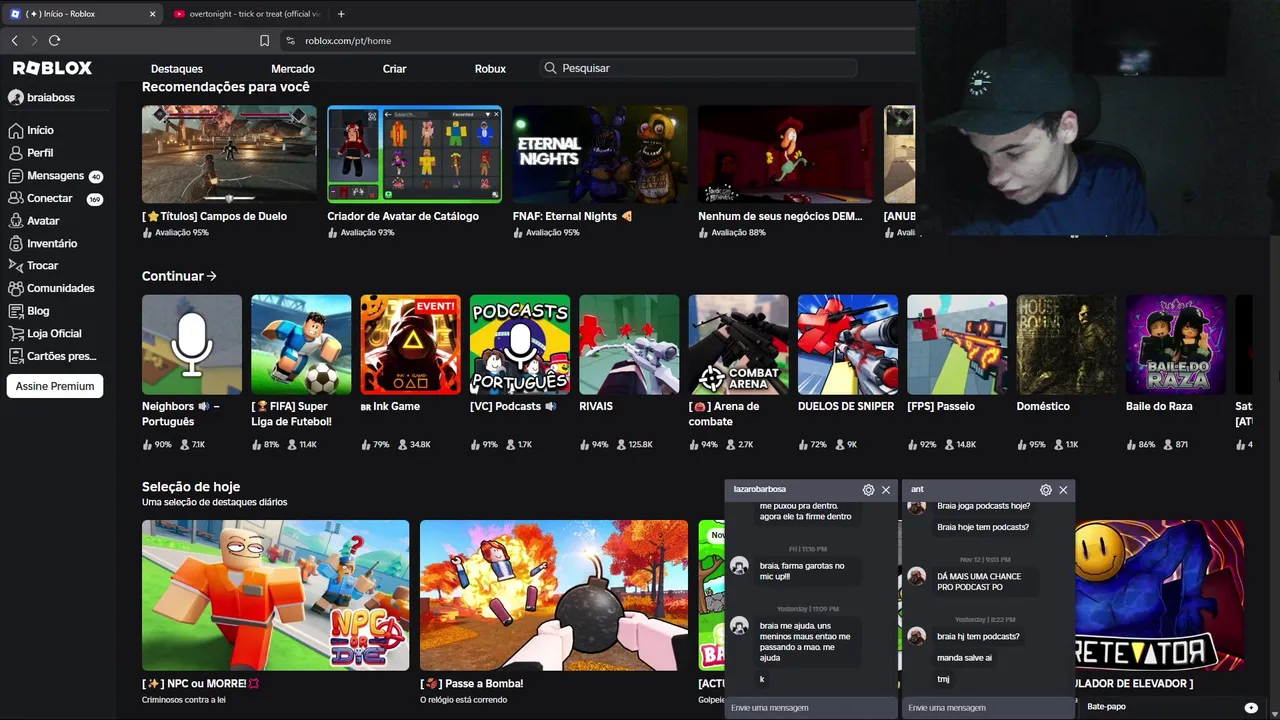Open Criador de Avatar de Catálogo thumbnail

click(414, 154)
